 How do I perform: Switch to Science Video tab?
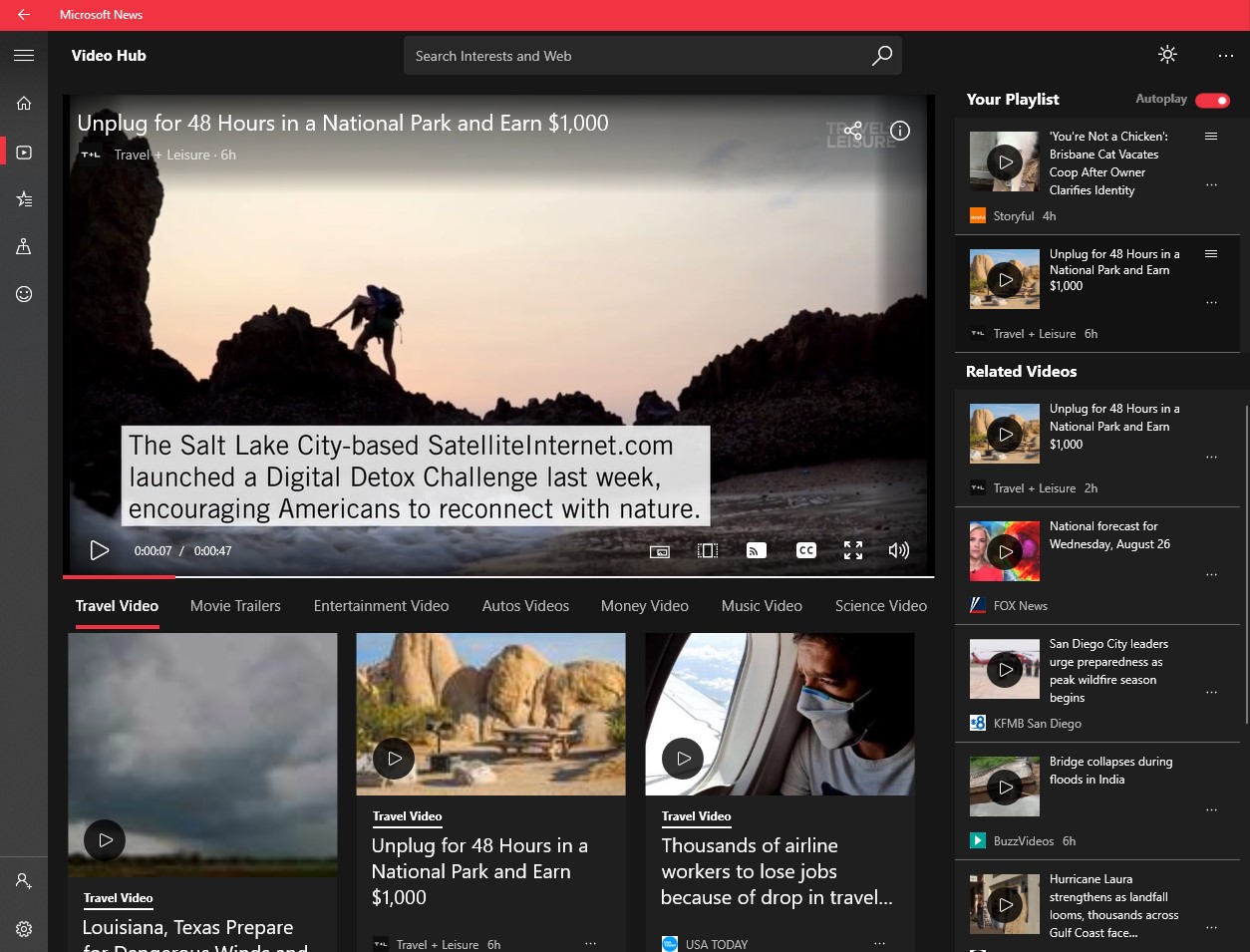coord(880,606)
